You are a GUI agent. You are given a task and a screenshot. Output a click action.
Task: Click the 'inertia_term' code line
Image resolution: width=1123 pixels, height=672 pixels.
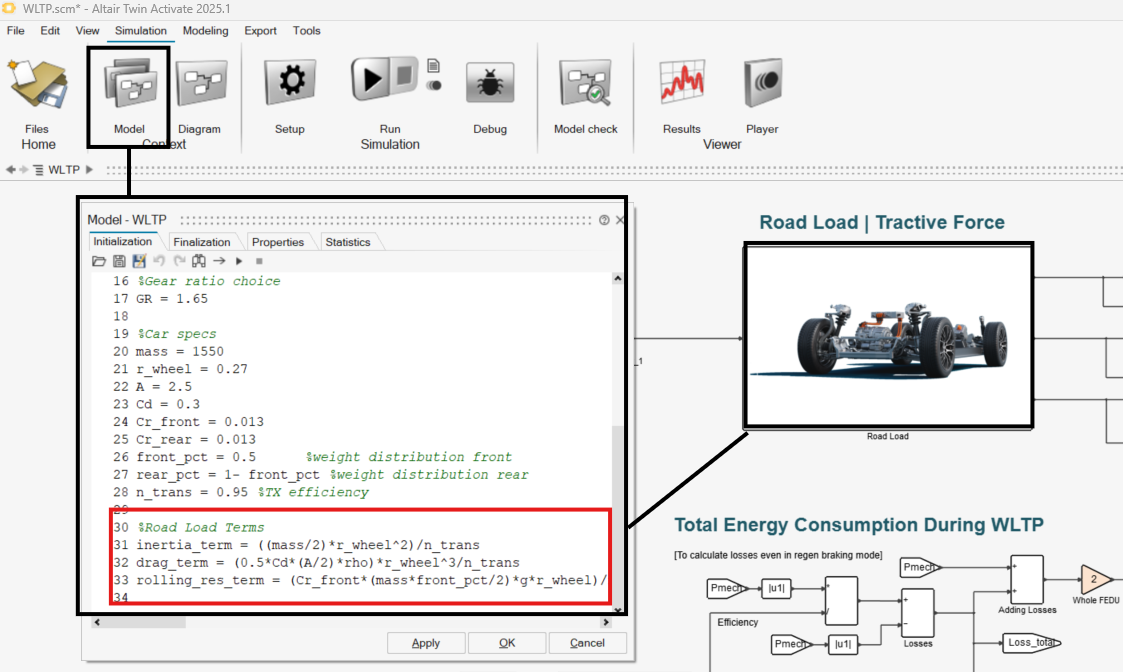coord(308,545)
